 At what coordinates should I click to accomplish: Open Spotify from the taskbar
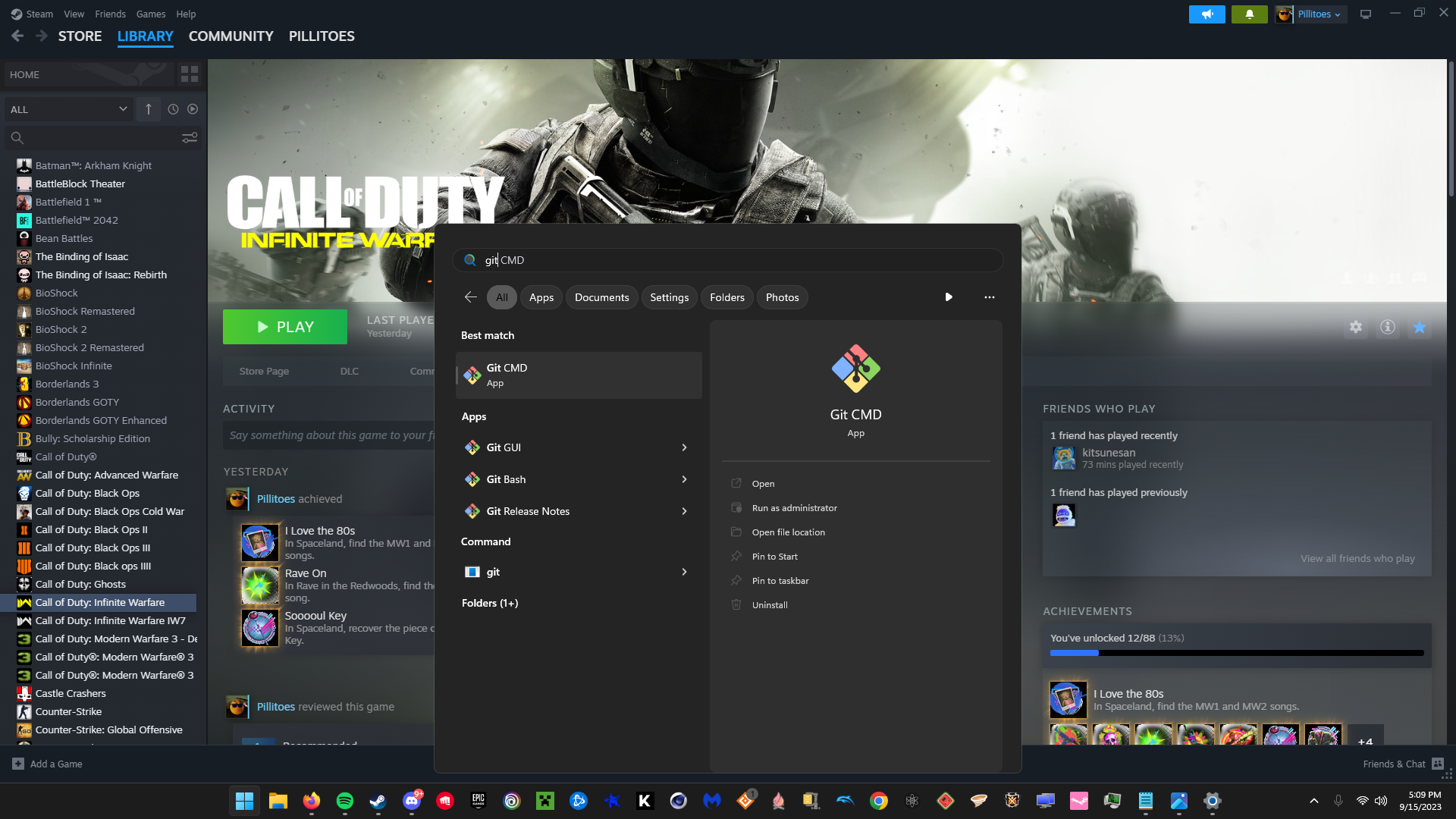tap(344, 801)
